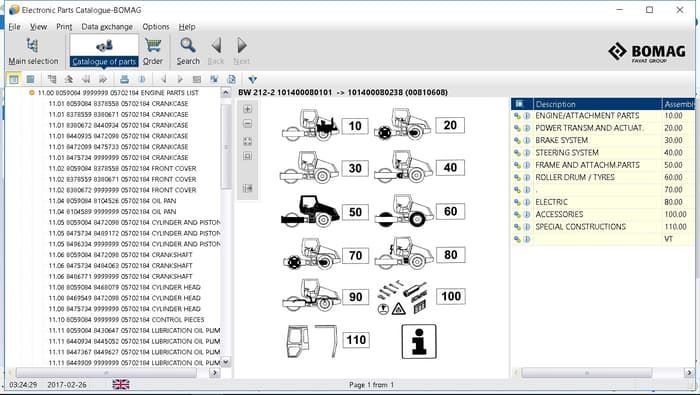Fit drawing to window icon
This screenshot has height=395, width=700.
(x=248, y=141)
